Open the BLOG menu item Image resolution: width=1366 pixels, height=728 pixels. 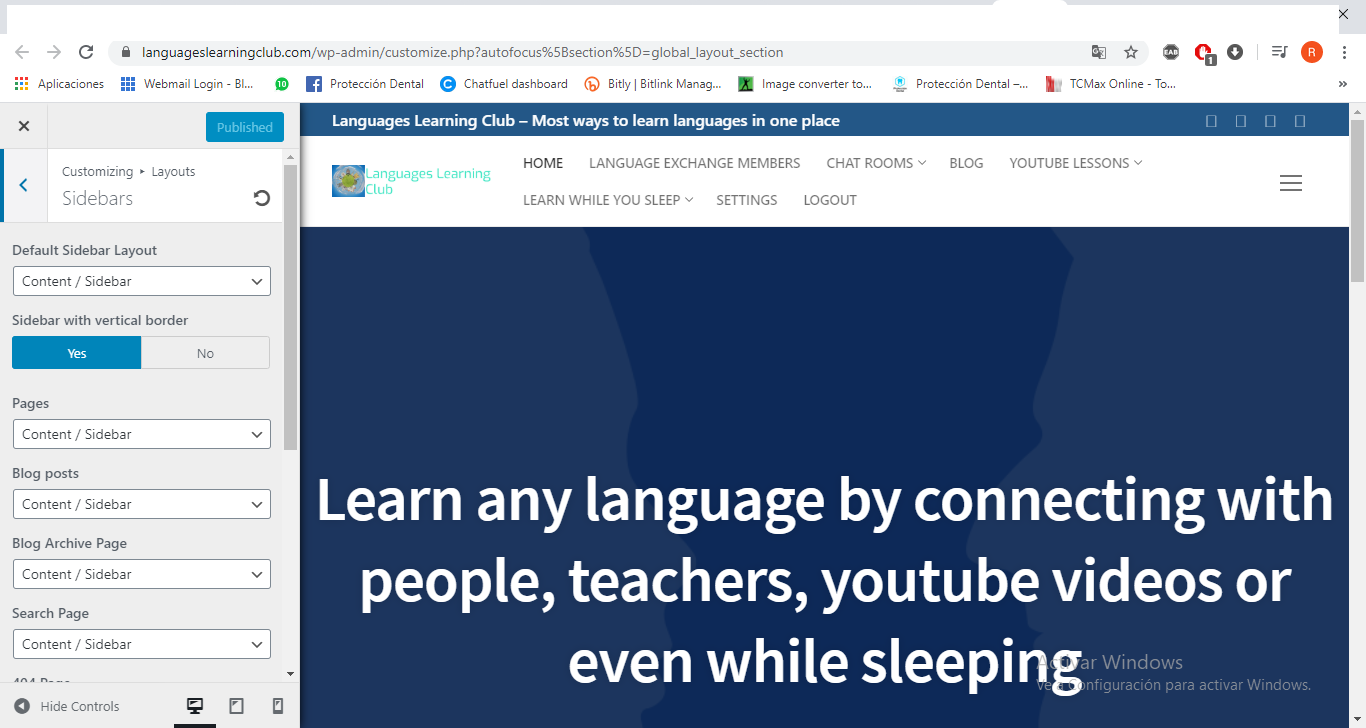coord(966,163)
